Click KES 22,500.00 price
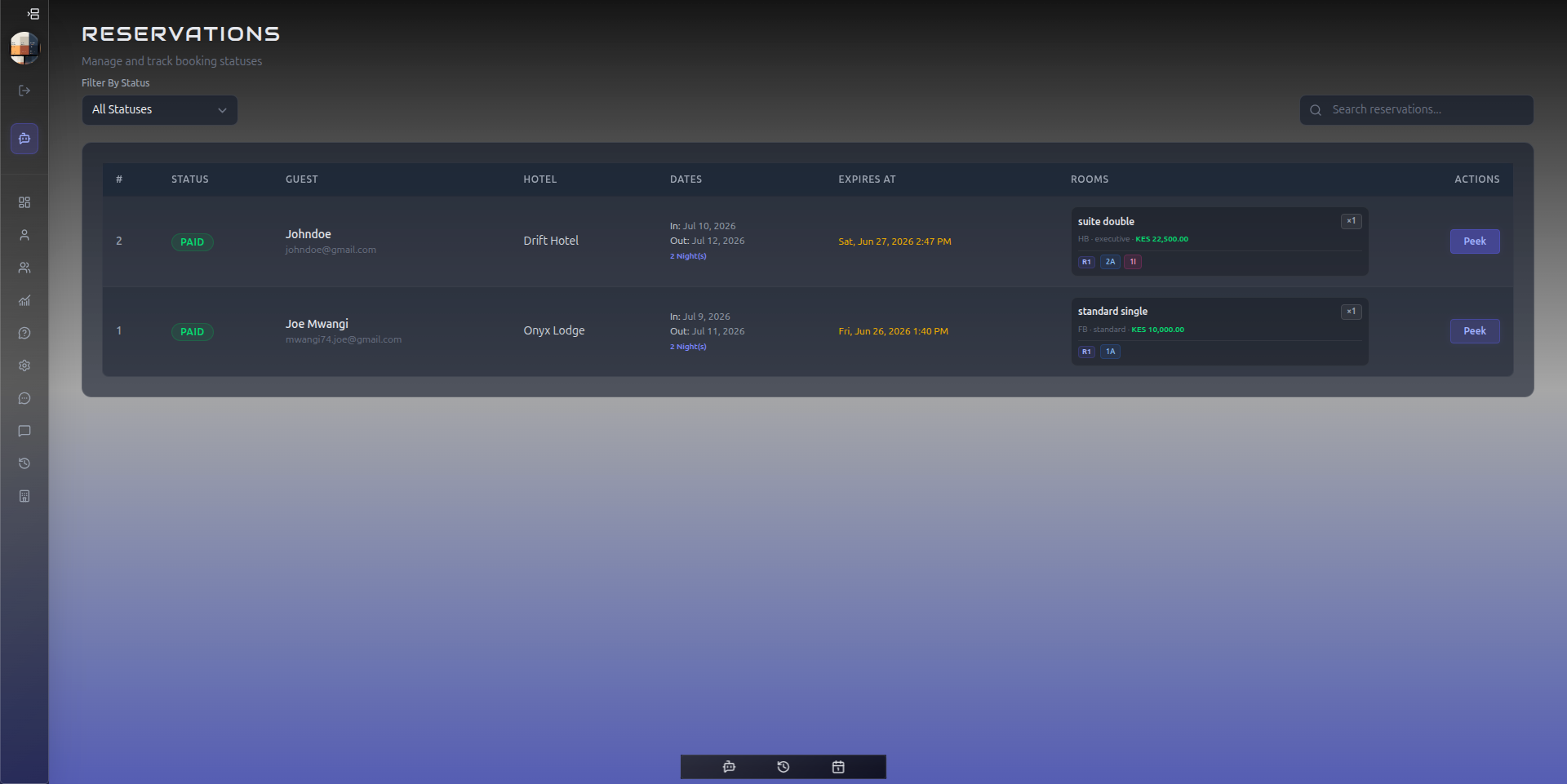1567x784 pixels. [x=1161, y=239]
